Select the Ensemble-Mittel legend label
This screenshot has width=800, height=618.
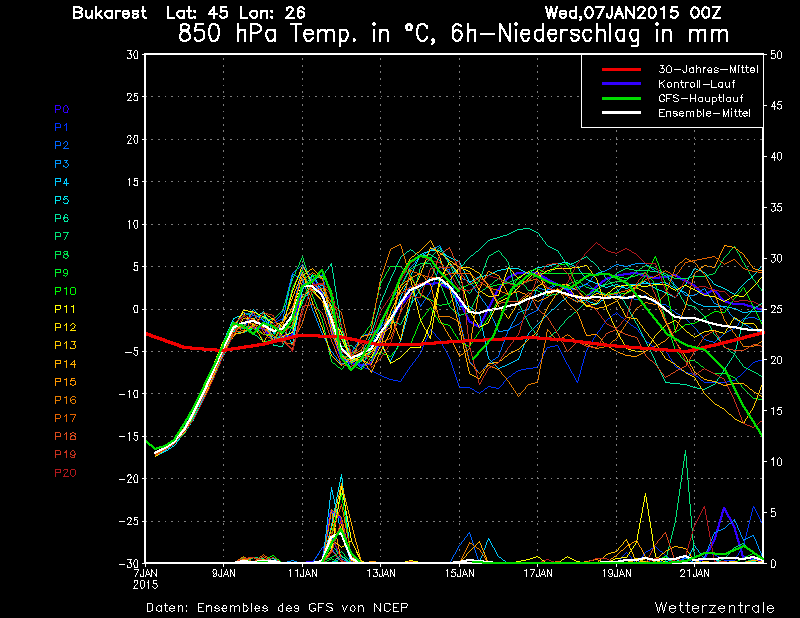tap(704, 114)
